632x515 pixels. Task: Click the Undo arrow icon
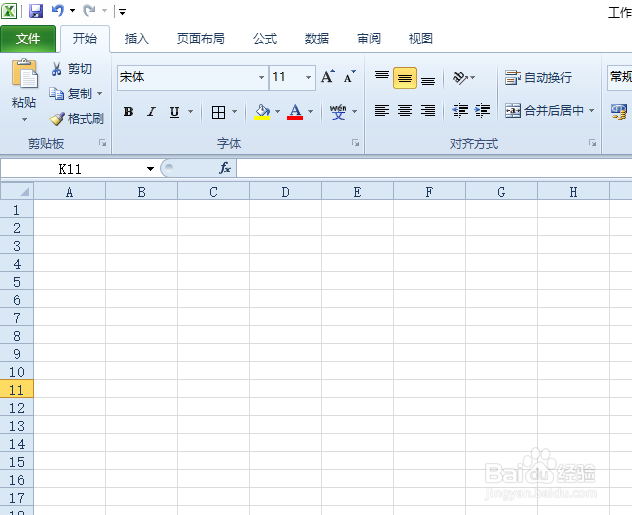click(x=58, y=11)
